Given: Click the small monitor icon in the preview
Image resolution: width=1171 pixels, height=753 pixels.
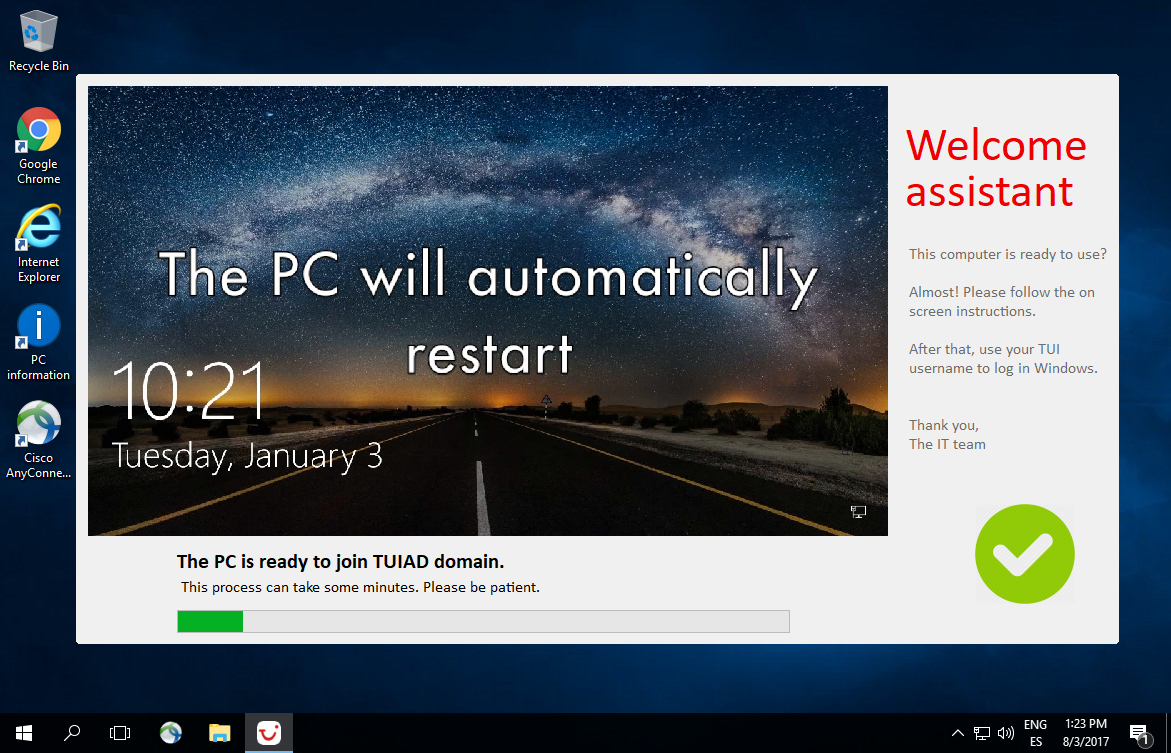Looking at the screenshot, I should tap(858, 512).
